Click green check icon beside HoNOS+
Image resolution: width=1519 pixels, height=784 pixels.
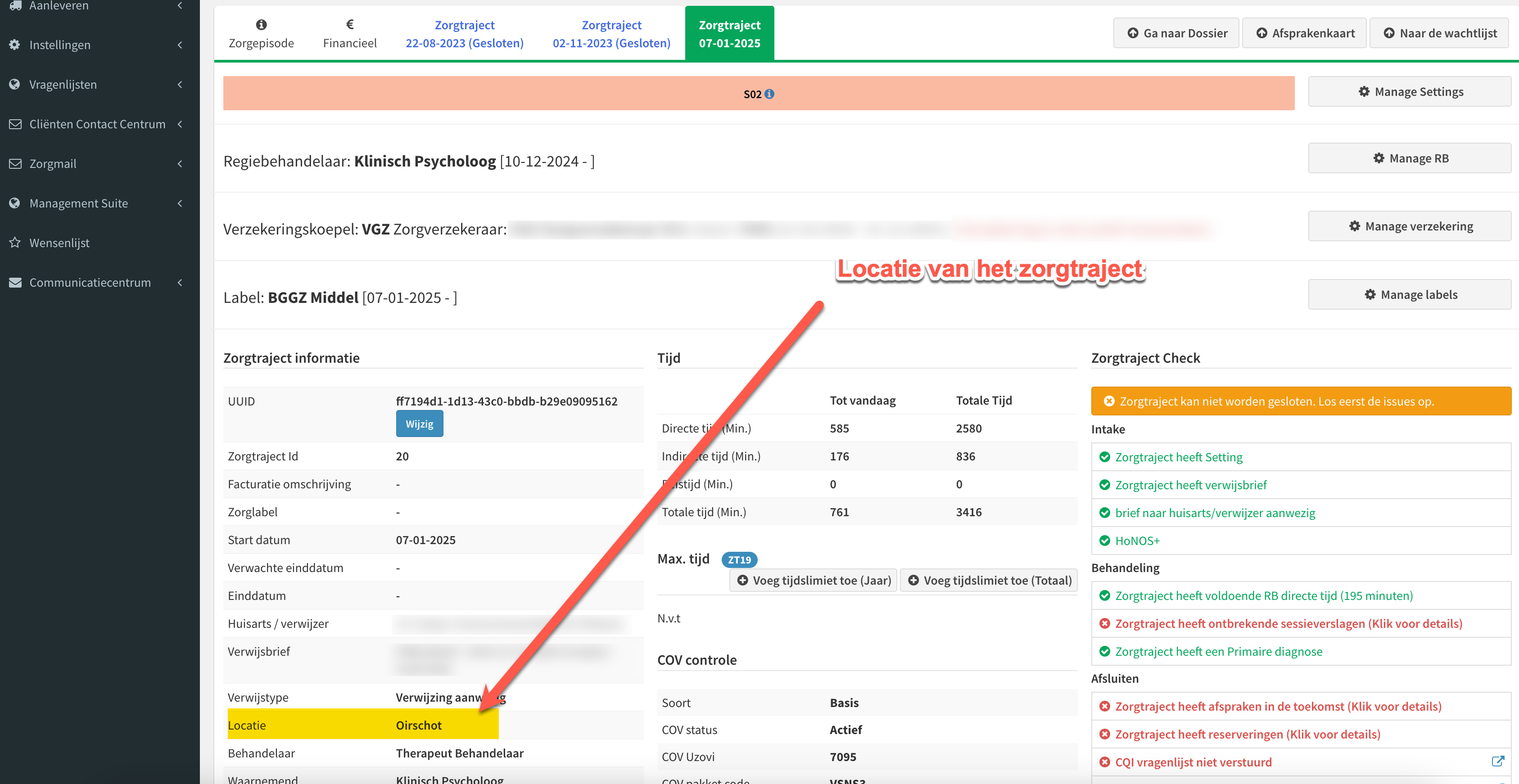tap(1104, 541)
